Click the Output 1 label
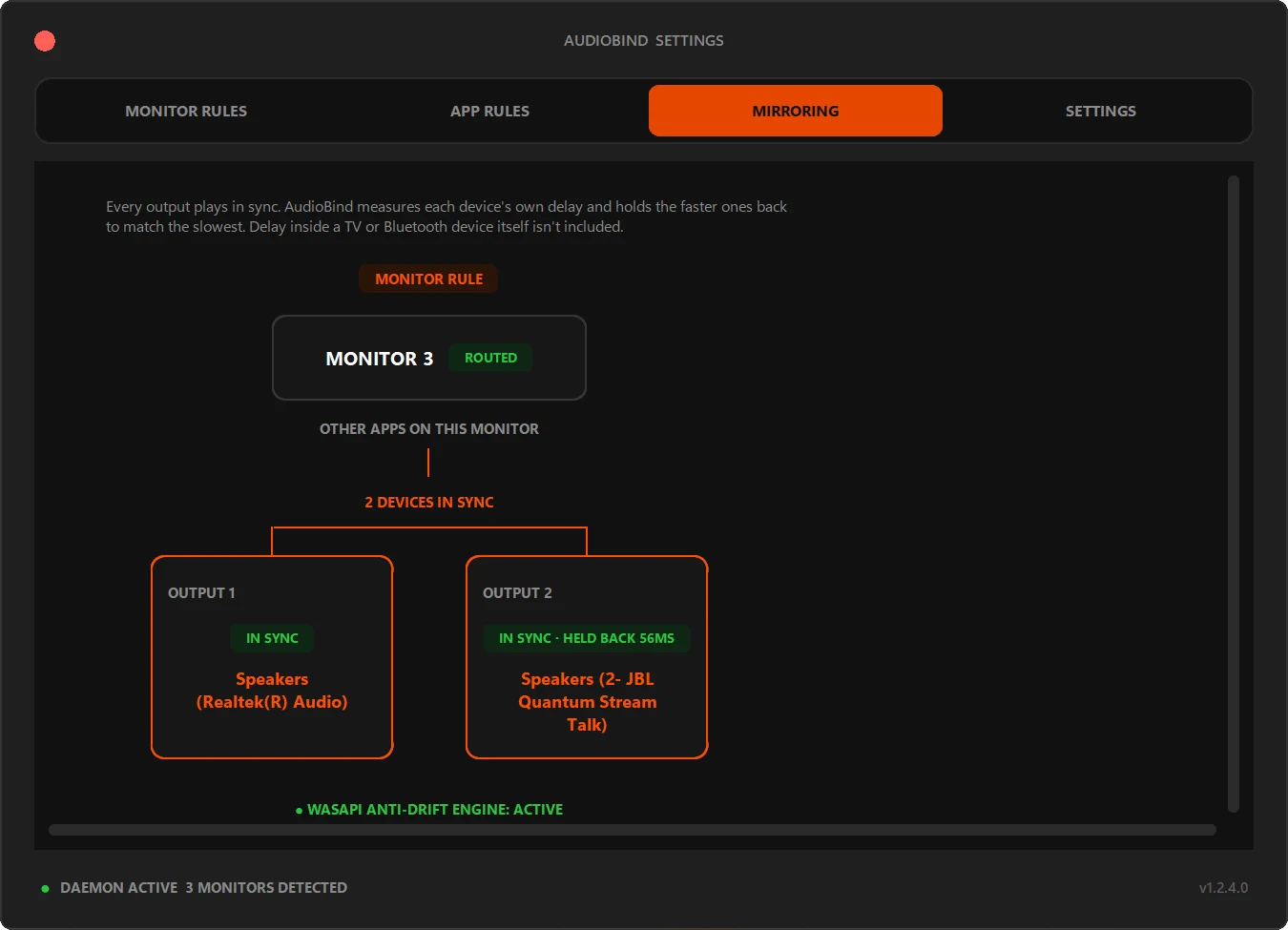 [201, 593]
